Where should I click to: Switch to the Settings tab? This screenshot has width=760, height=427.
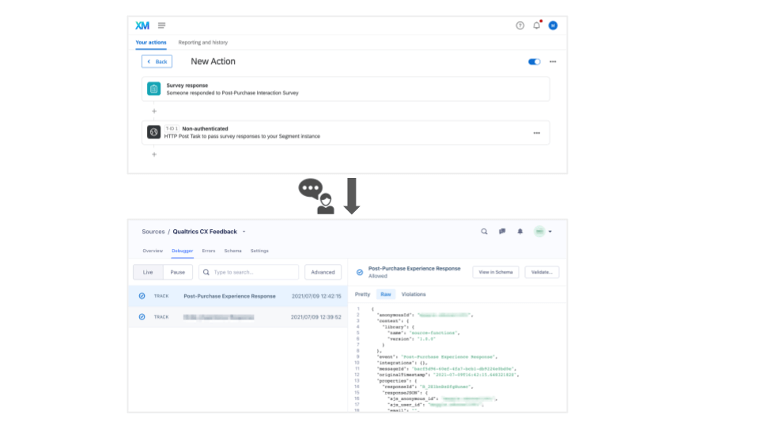coord(259,251)
